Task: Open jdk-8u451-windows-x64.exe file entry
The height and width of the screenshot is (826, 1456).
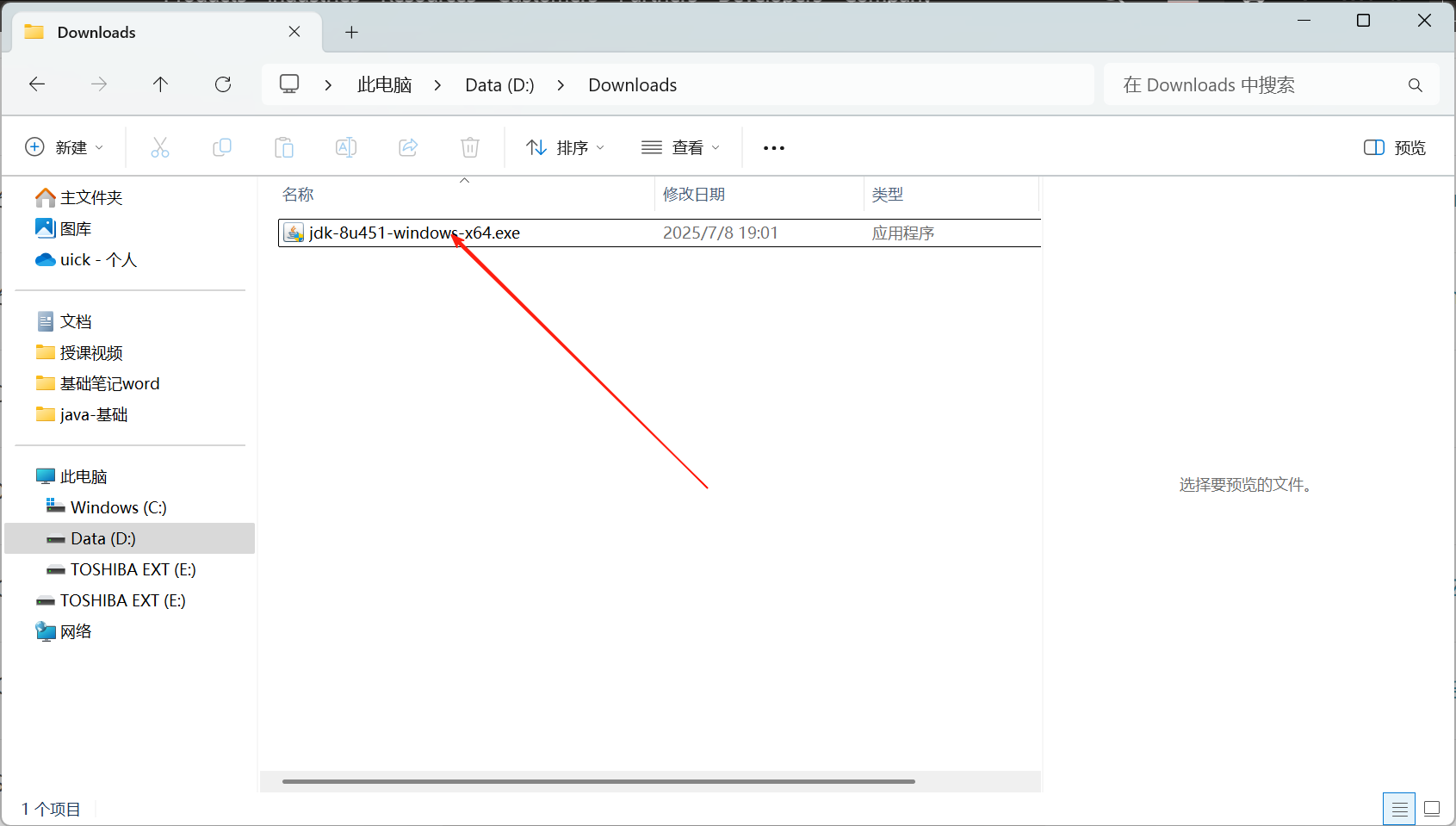Action: click(413, 232)
